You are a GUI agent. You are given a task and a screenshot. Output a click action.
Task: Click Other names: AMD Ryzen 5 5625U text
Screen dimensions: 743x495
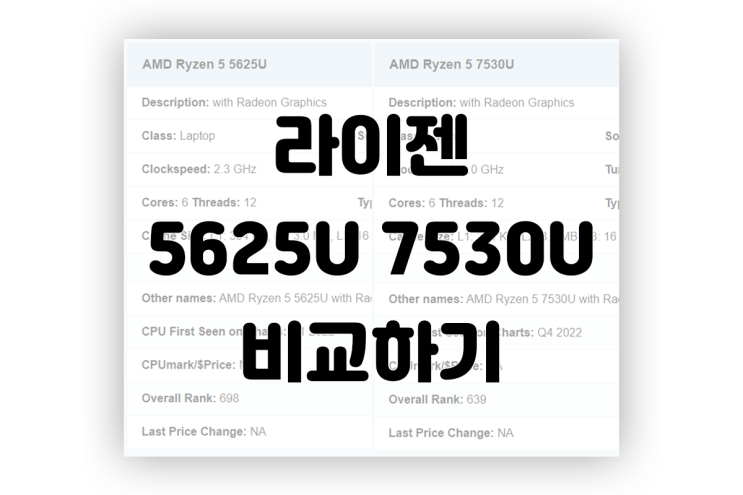(x=256, y=298)
